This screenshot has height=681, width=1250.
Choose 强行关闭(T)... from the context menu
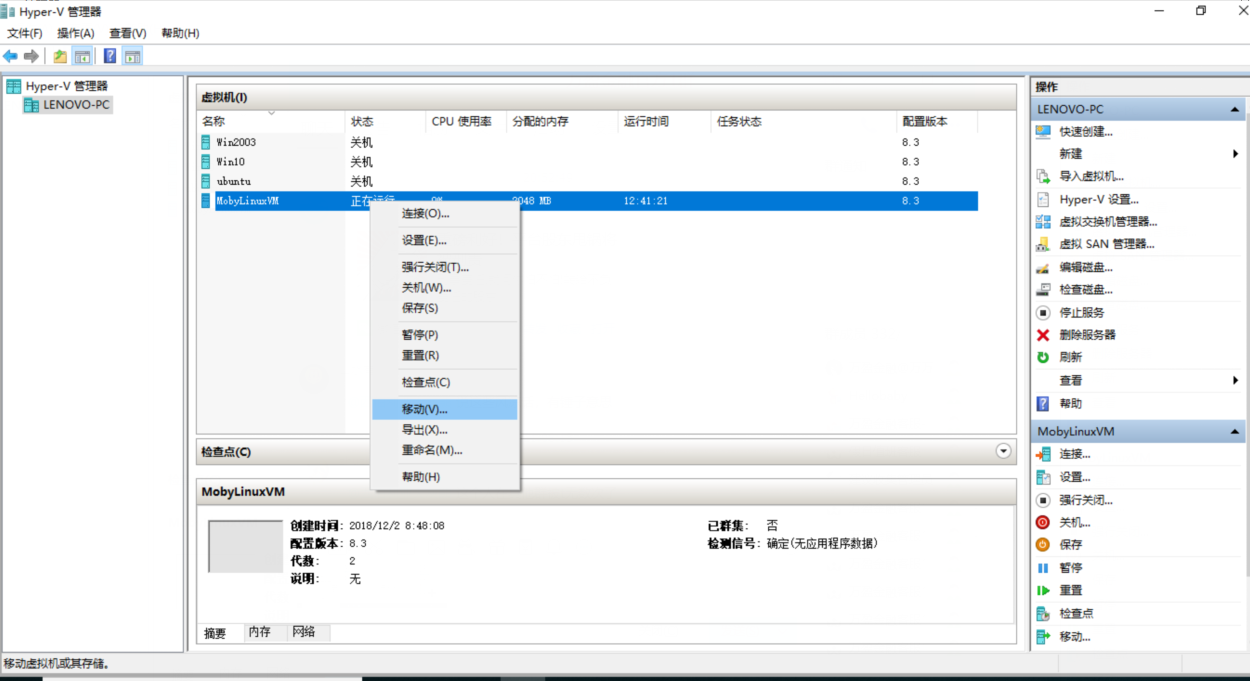point(445,267)
